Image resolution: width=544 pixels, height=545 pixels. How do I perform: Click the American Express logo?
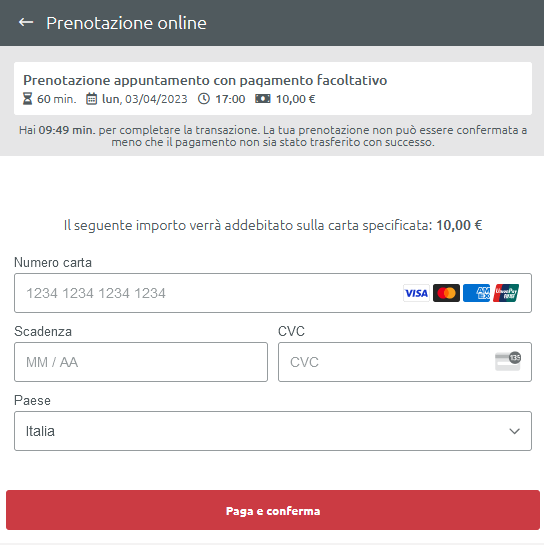[x=476, y=293]
